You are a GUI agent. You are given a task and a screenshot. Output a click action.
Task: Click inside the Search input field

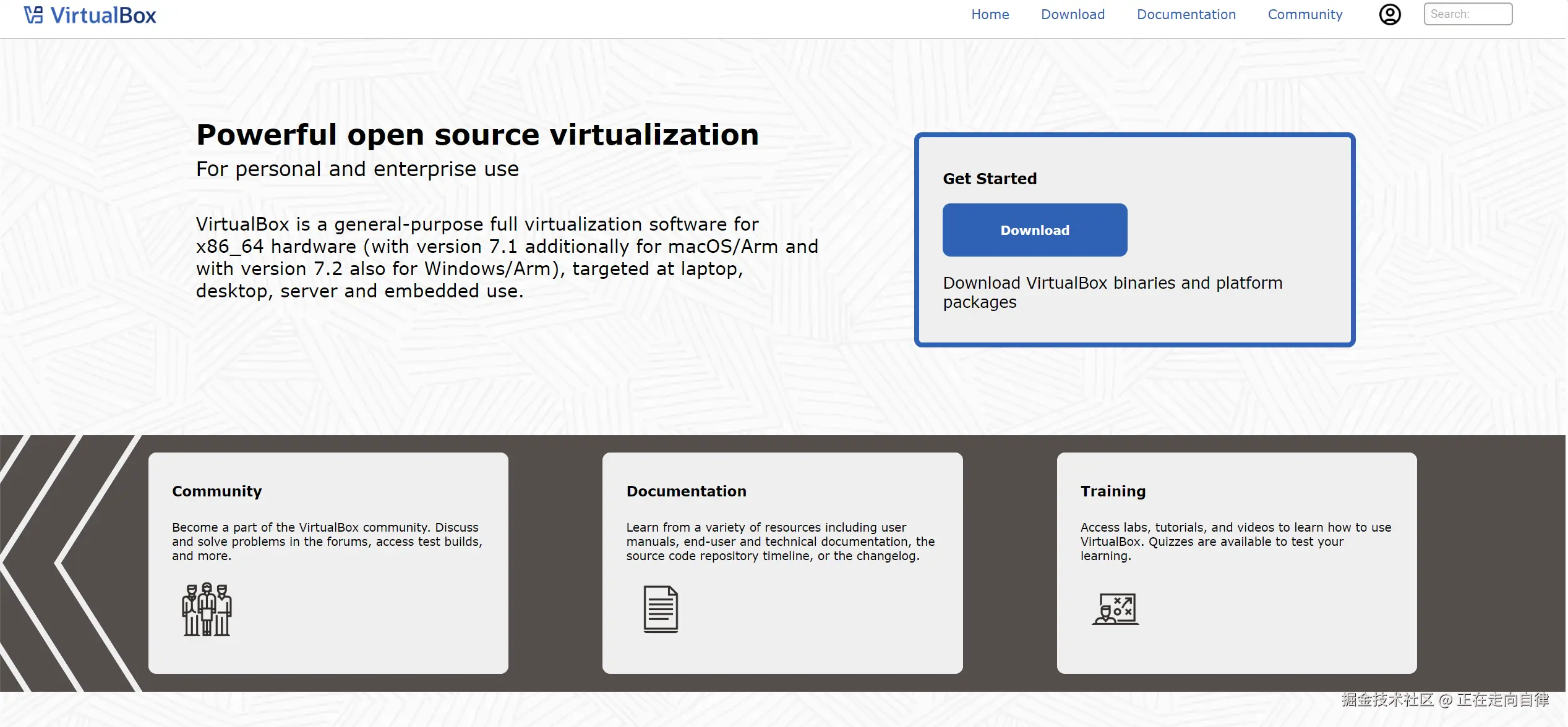[1467, 14]
